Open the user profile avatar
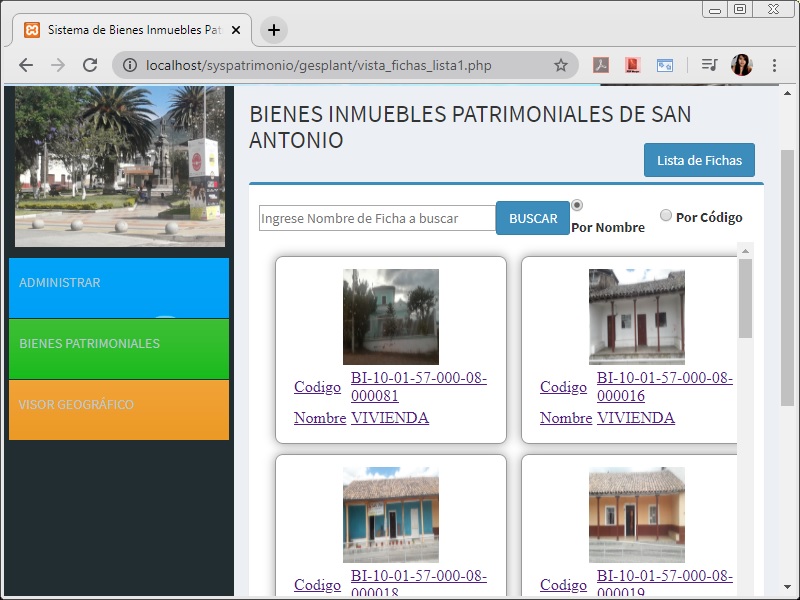The image size is (800, 600). pos(742,65)
